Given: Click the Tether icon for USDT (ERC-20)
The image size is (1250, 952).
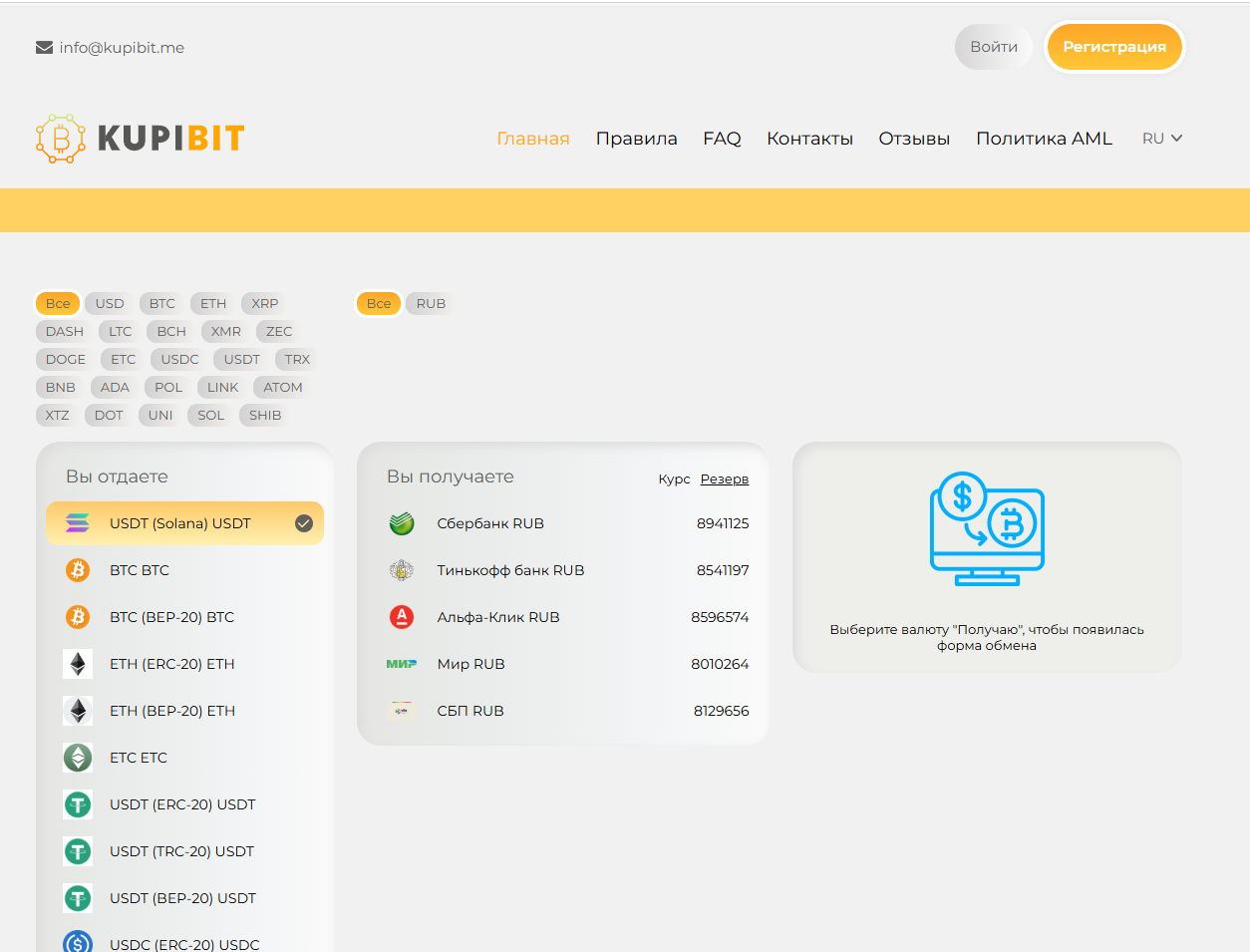Looking at the screenshot, I should point(78,804).
